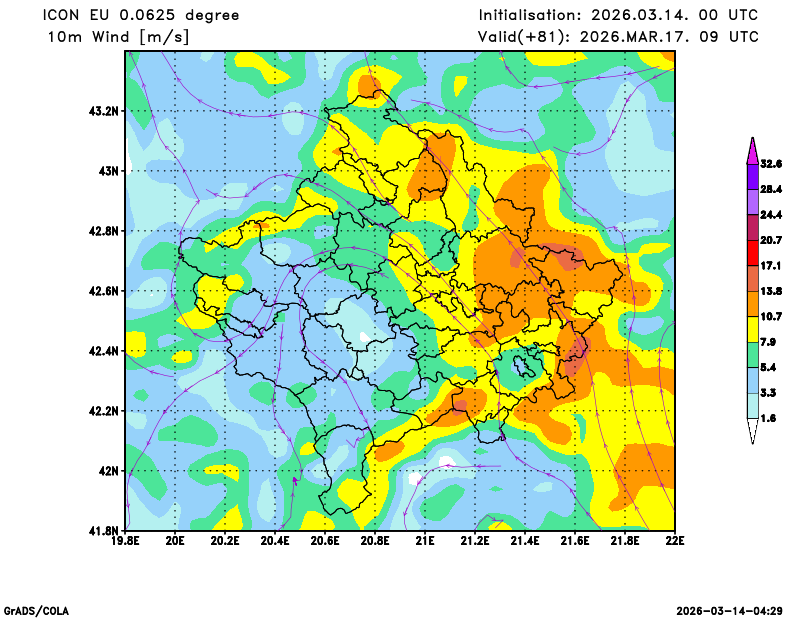
Task: Click the GrADS/COLA credit text
Action: tap(37, 610)
